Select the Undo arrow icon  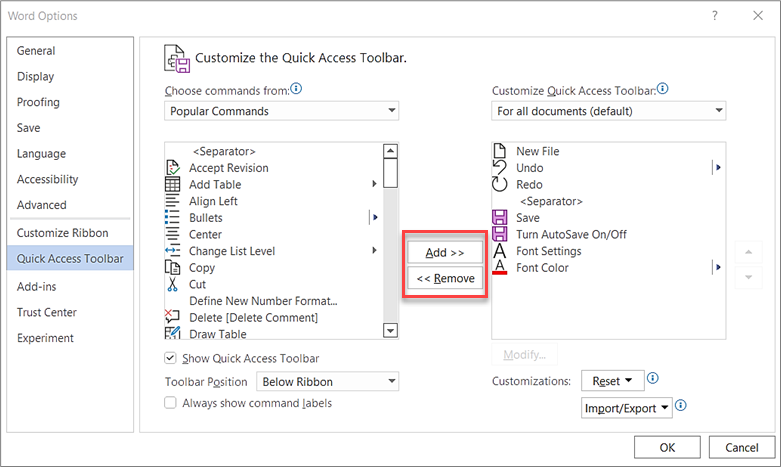(x=501, y=168)
